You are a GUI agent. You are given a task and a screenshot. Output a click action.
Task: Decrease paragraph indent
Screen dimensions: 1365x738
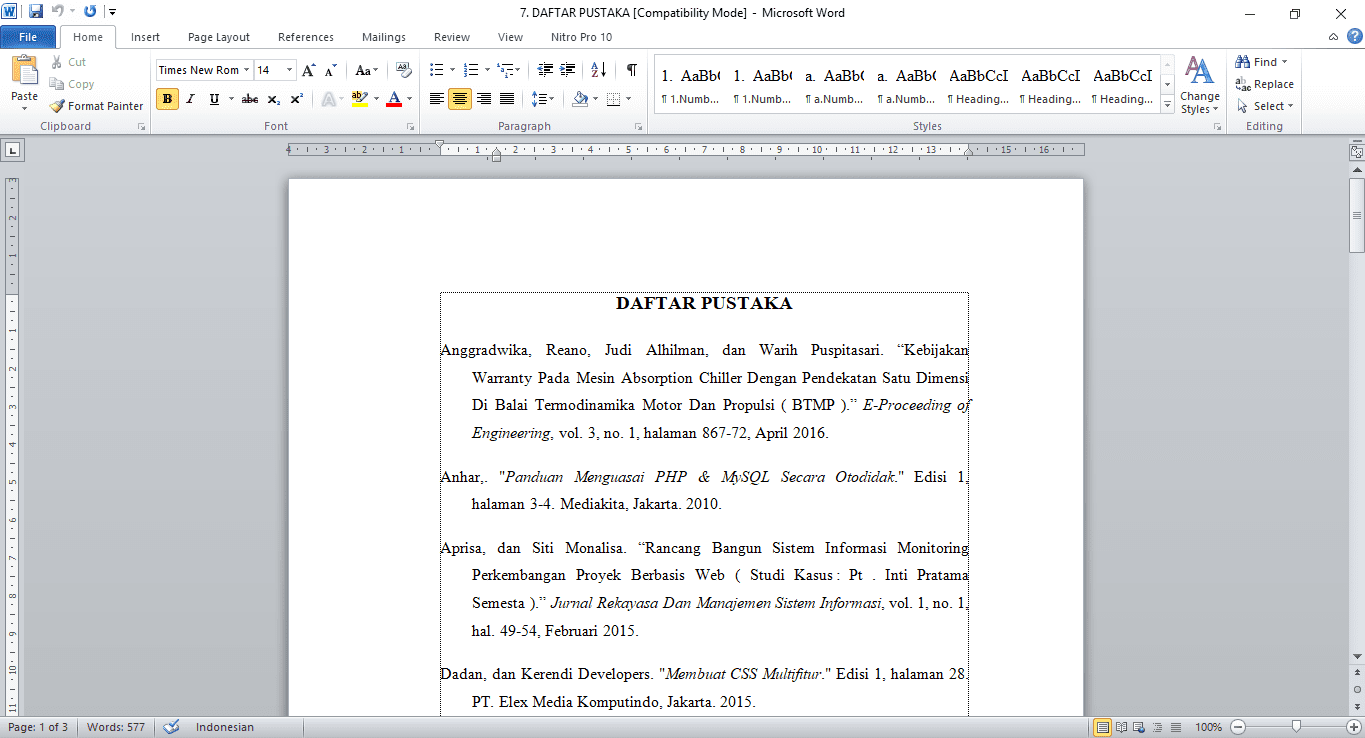545,70
